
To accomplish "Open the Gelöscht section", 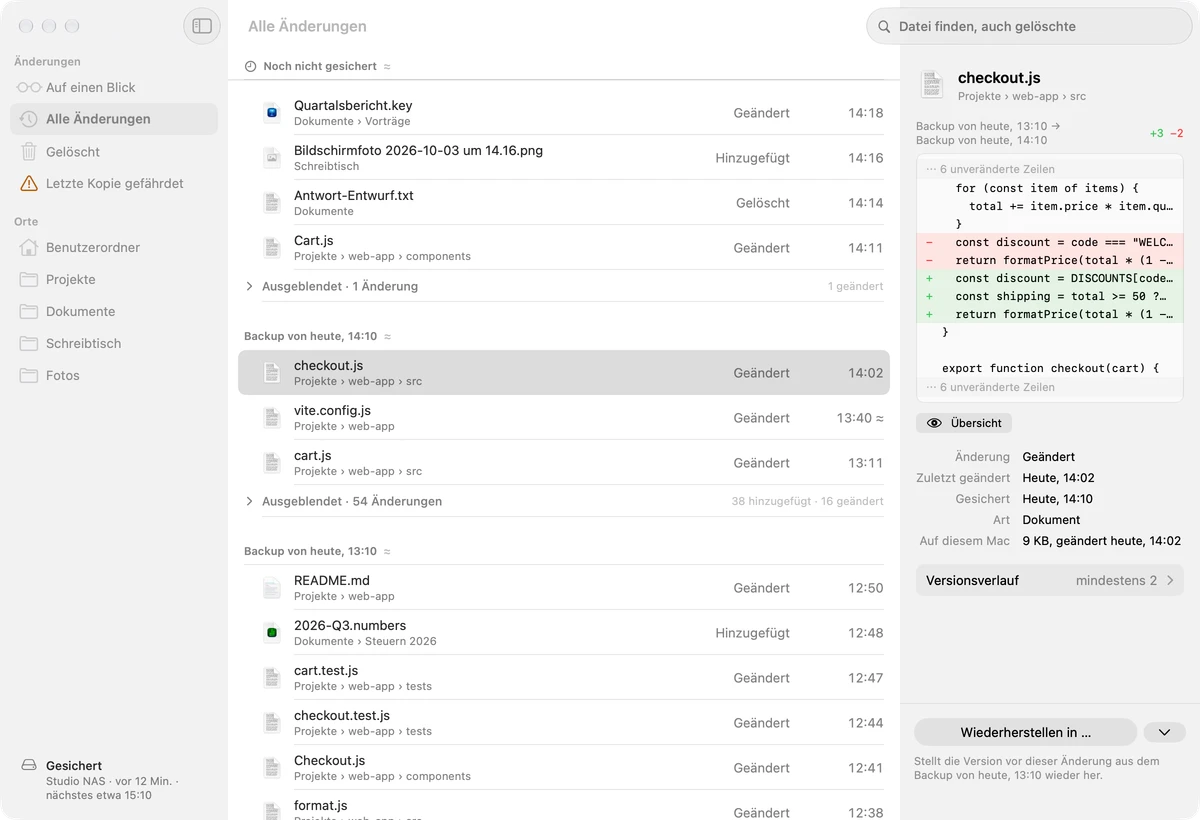I will (x=114, y=152).
